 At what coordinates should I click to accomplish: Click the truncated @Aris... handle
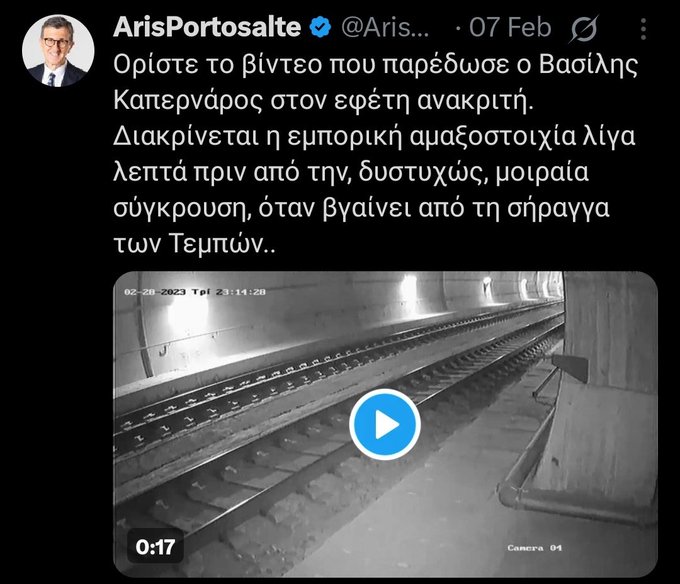point(385,28)
